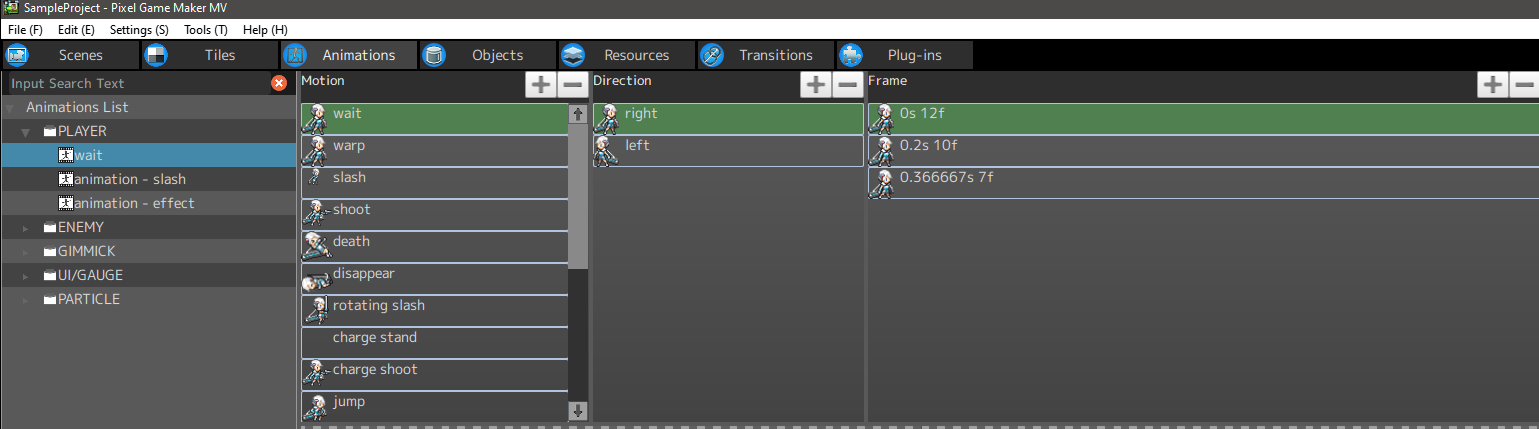
Task: Click the Resources tab layers icon
Action: 573,55
